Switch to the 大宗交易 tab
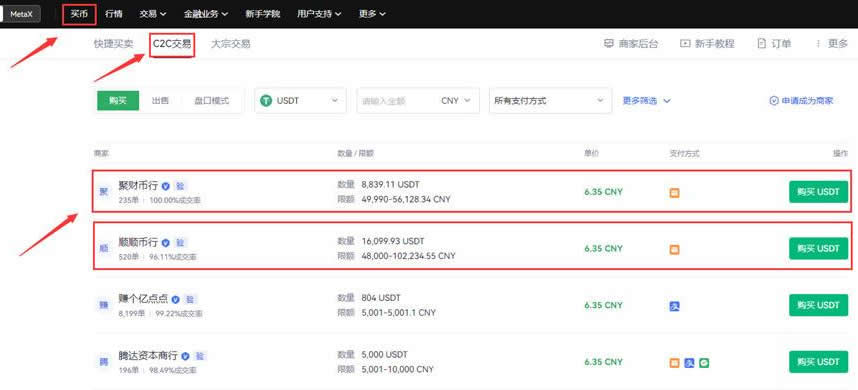This screenshot has width=858, height=390. pos(230,44)
